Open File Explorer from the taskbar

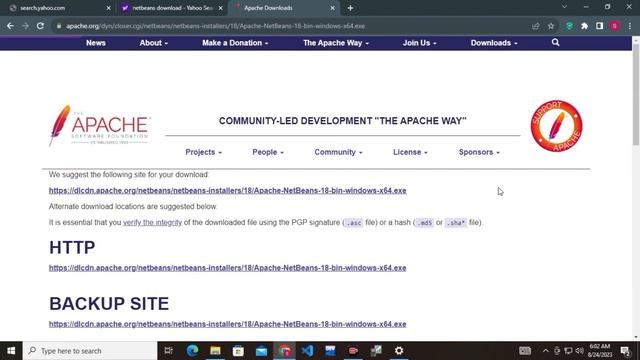pos(216,351)
